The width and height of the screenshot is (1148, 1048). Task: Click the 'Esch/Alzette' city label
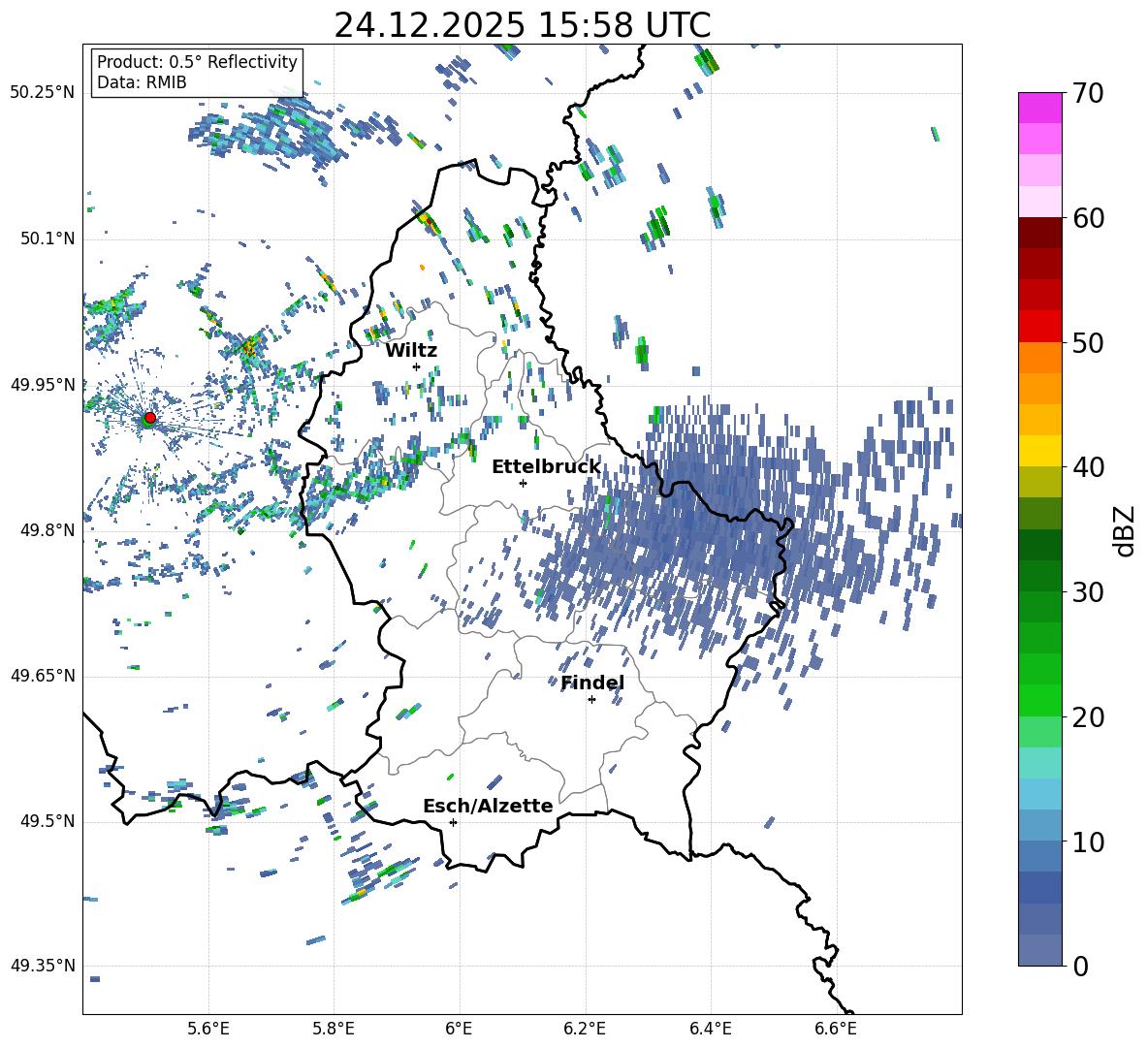[x=488, y=806]
